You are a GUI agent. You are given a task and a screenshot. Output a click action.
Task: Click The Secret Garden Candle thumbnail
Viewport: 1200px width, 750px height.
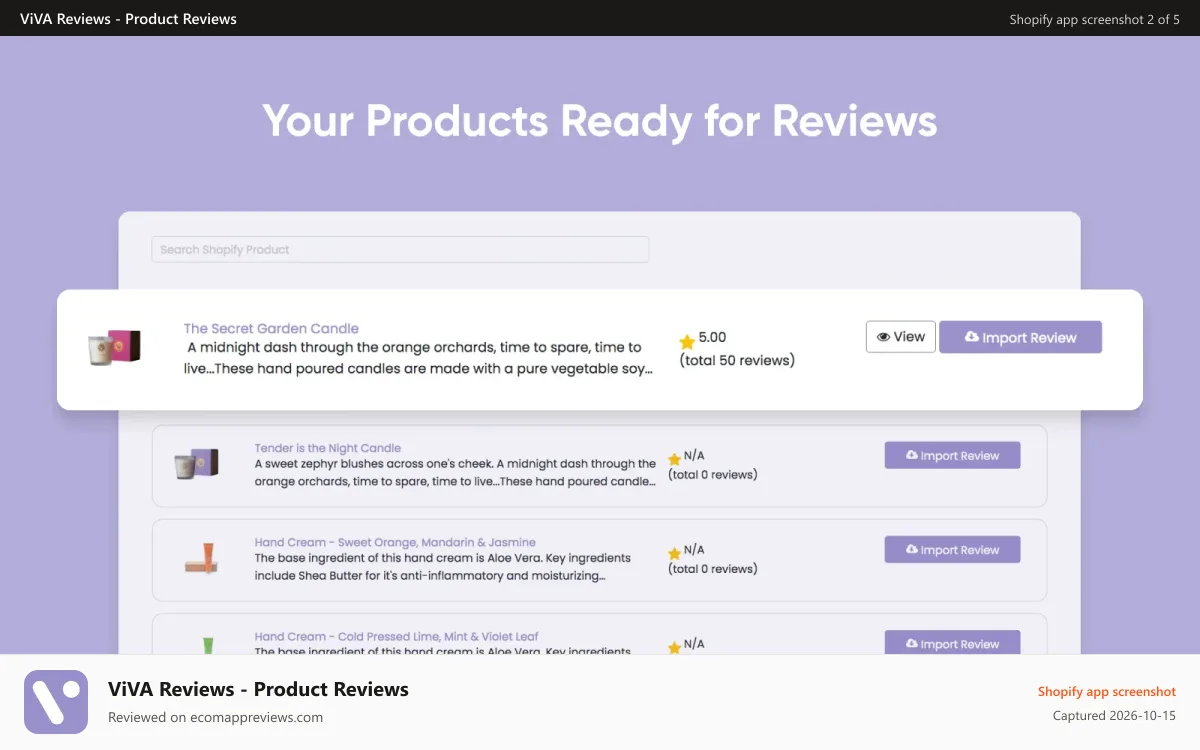click(114, 347)
